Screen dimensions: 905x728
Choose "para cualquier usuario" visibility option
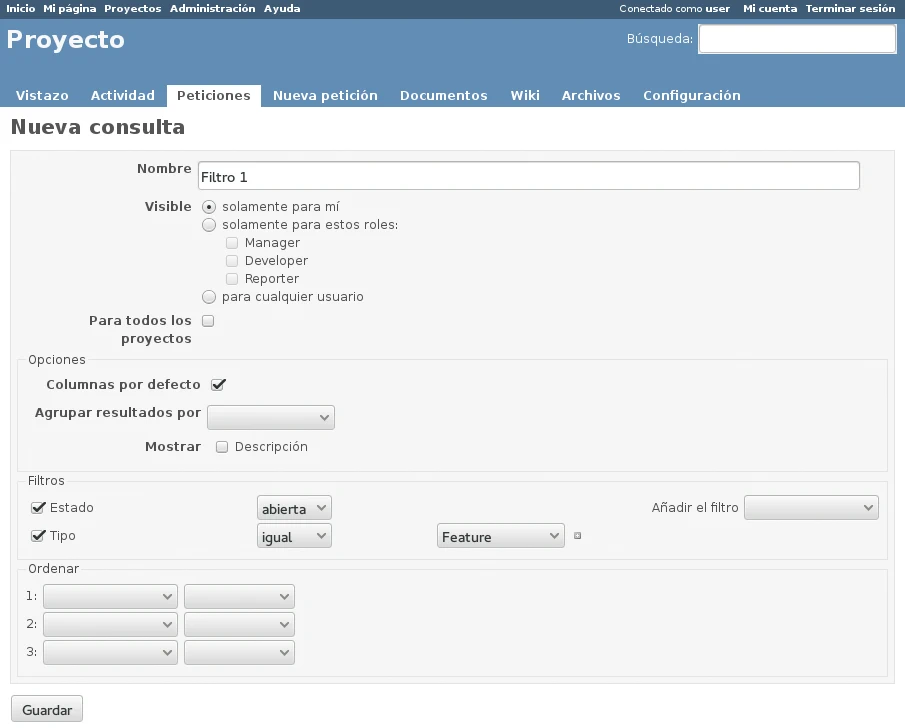209,297
